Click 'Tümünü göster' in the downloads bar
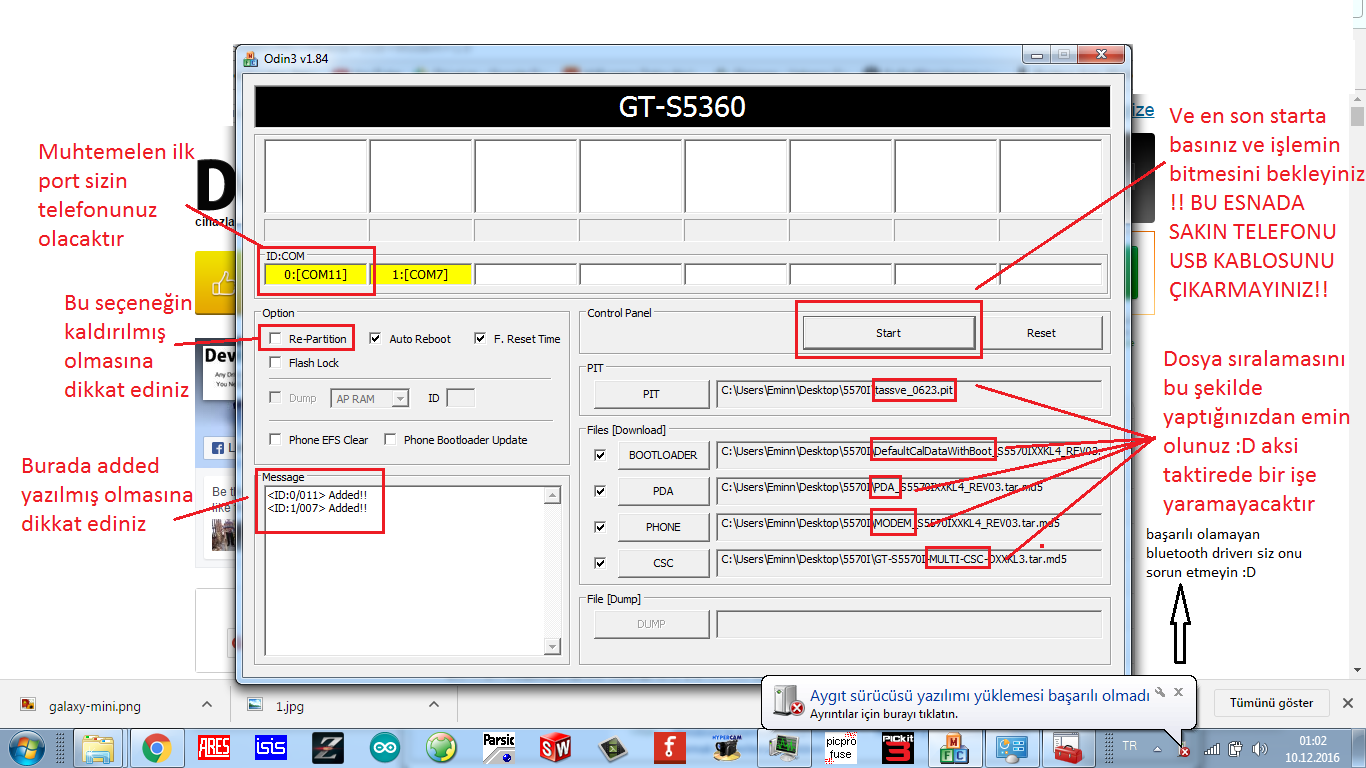 1271,703
